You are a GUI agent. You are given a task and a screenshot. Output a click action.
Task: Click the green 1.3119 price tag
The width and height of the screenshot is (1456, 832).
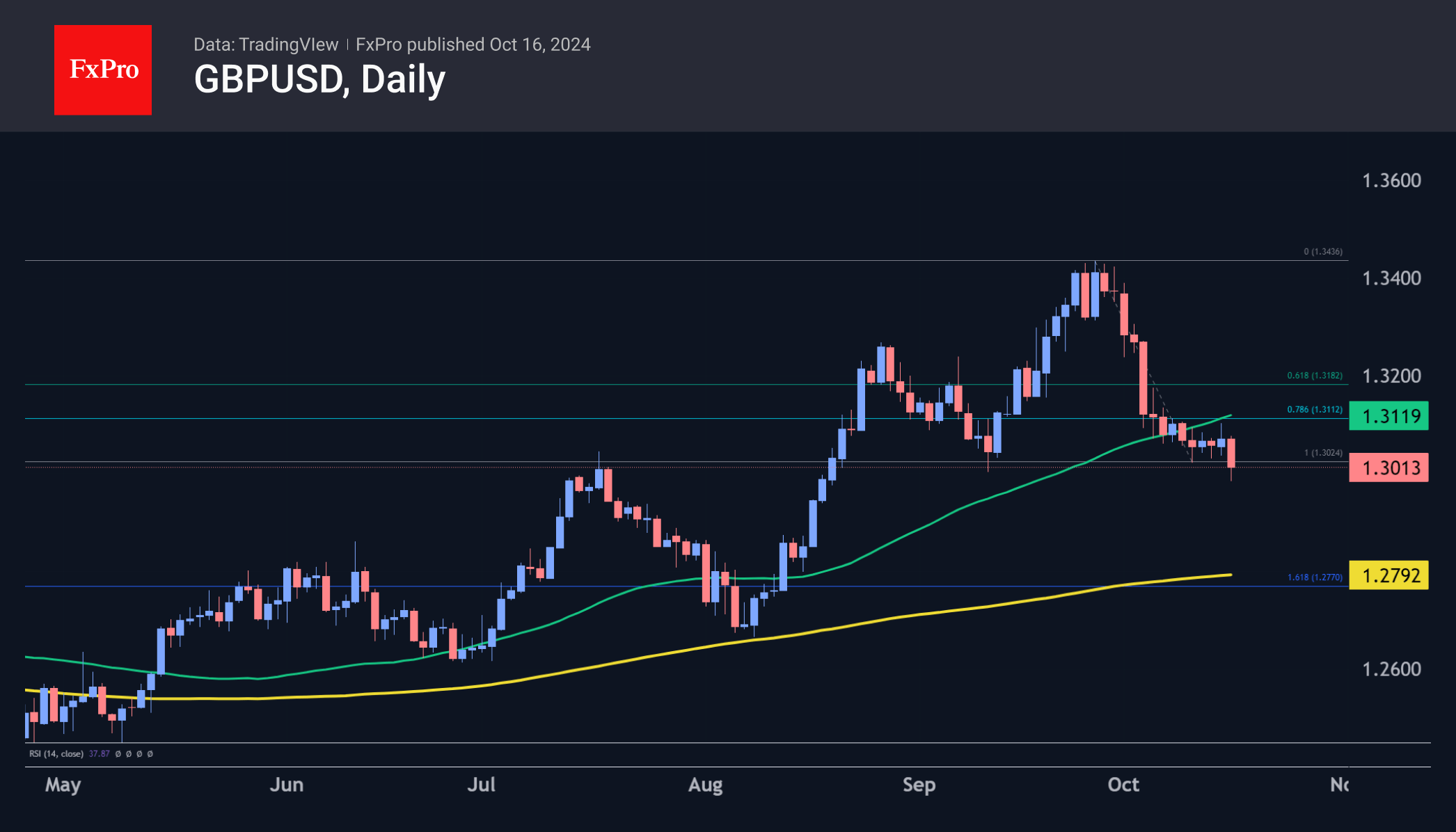tap(1388, 416)
